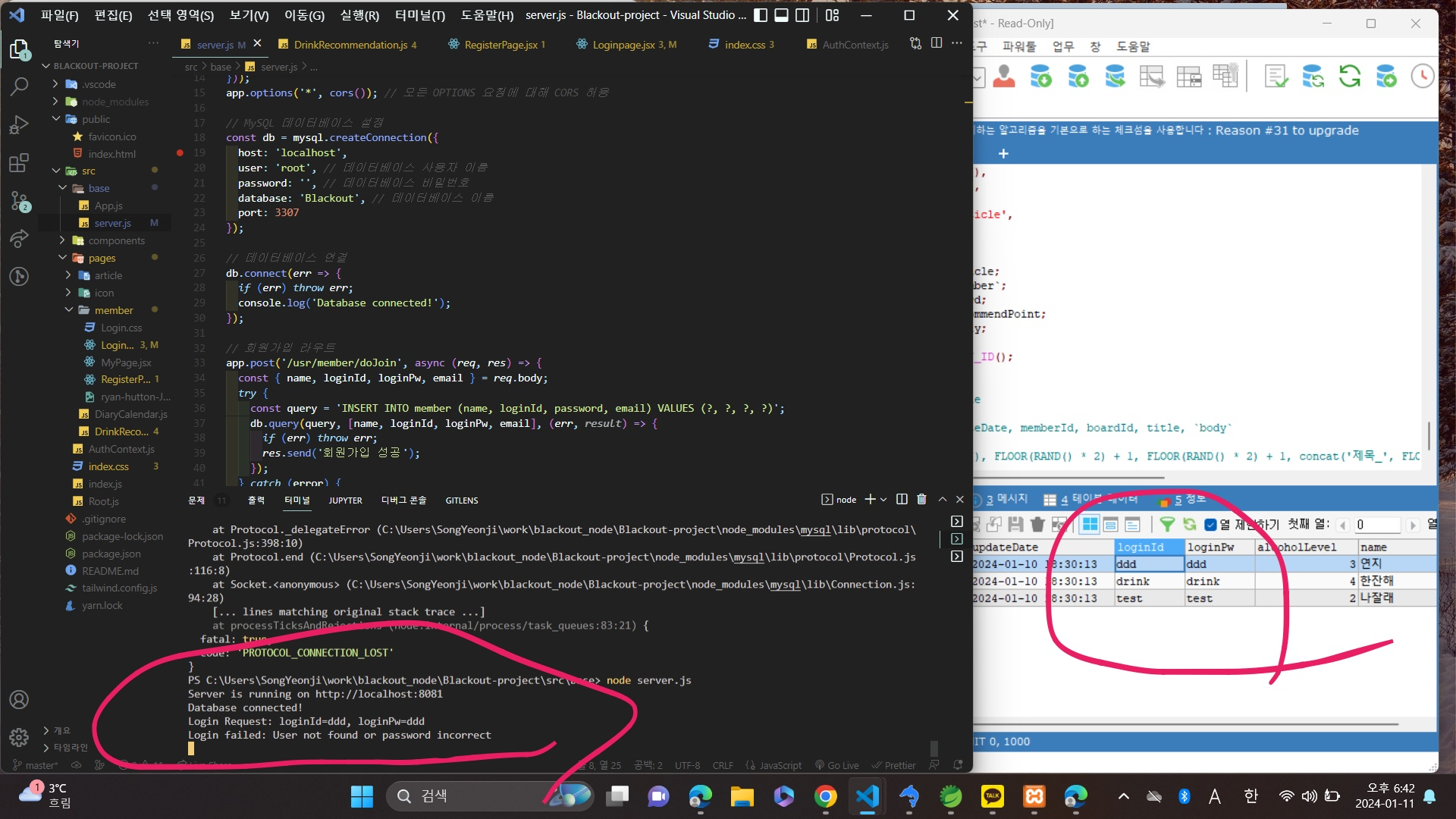Click Go Live in status bar
The height and width of the screenshot is (819, 1456).
tap(837, 765)
